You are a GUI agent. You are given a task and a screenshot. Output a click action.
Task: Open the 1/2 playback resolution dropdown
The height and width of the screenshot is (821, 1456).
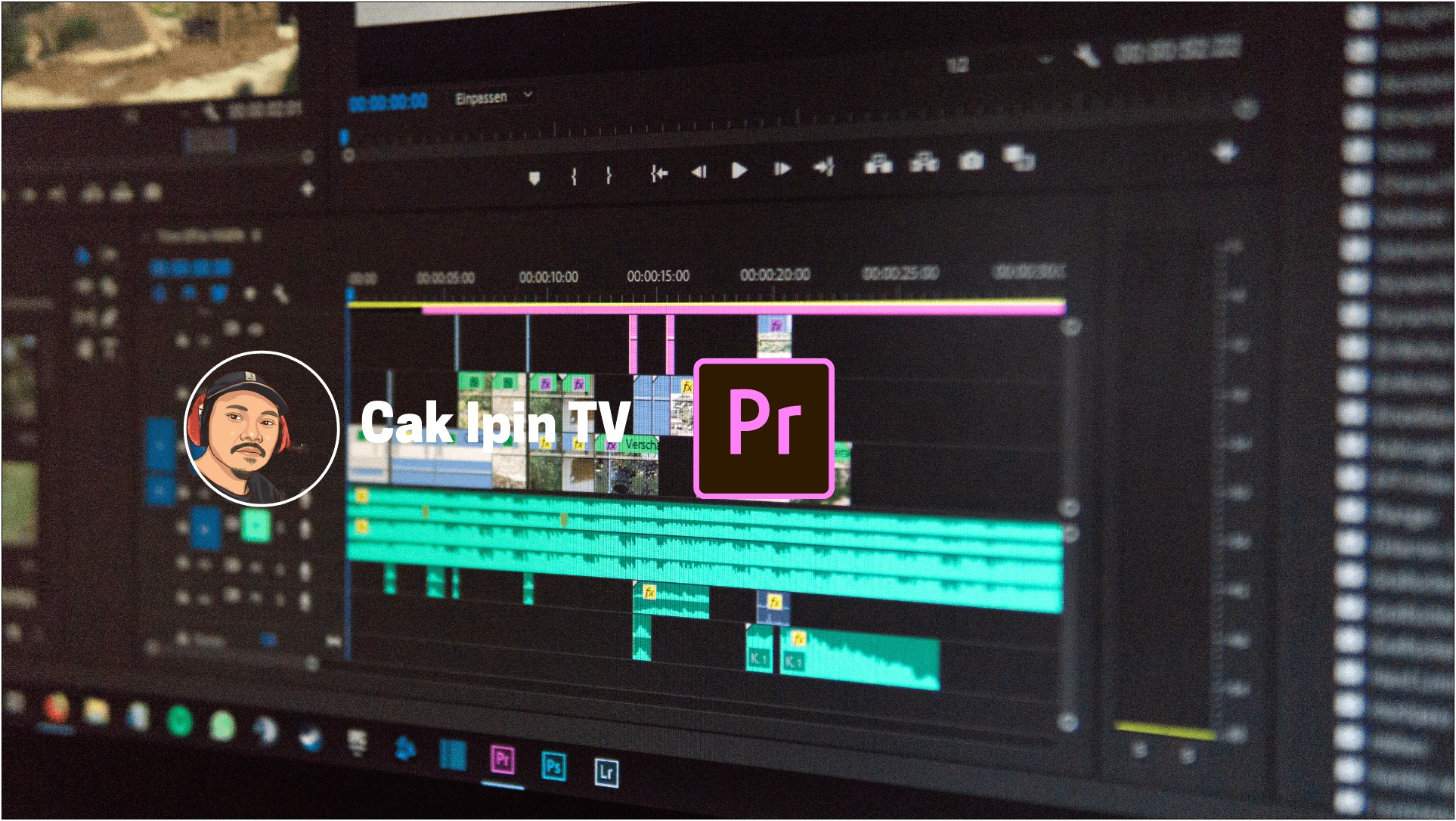pos(999,64)
